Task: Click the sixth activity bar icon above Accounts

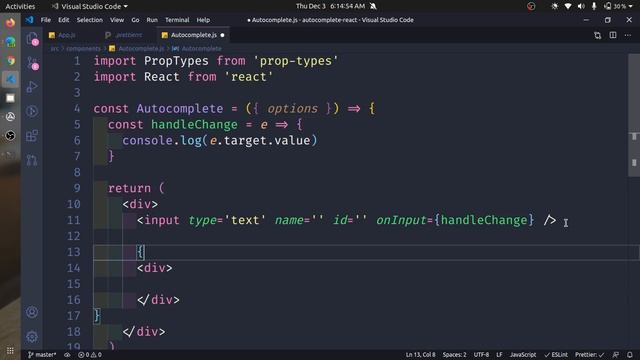Action: (x=32, y=160)
